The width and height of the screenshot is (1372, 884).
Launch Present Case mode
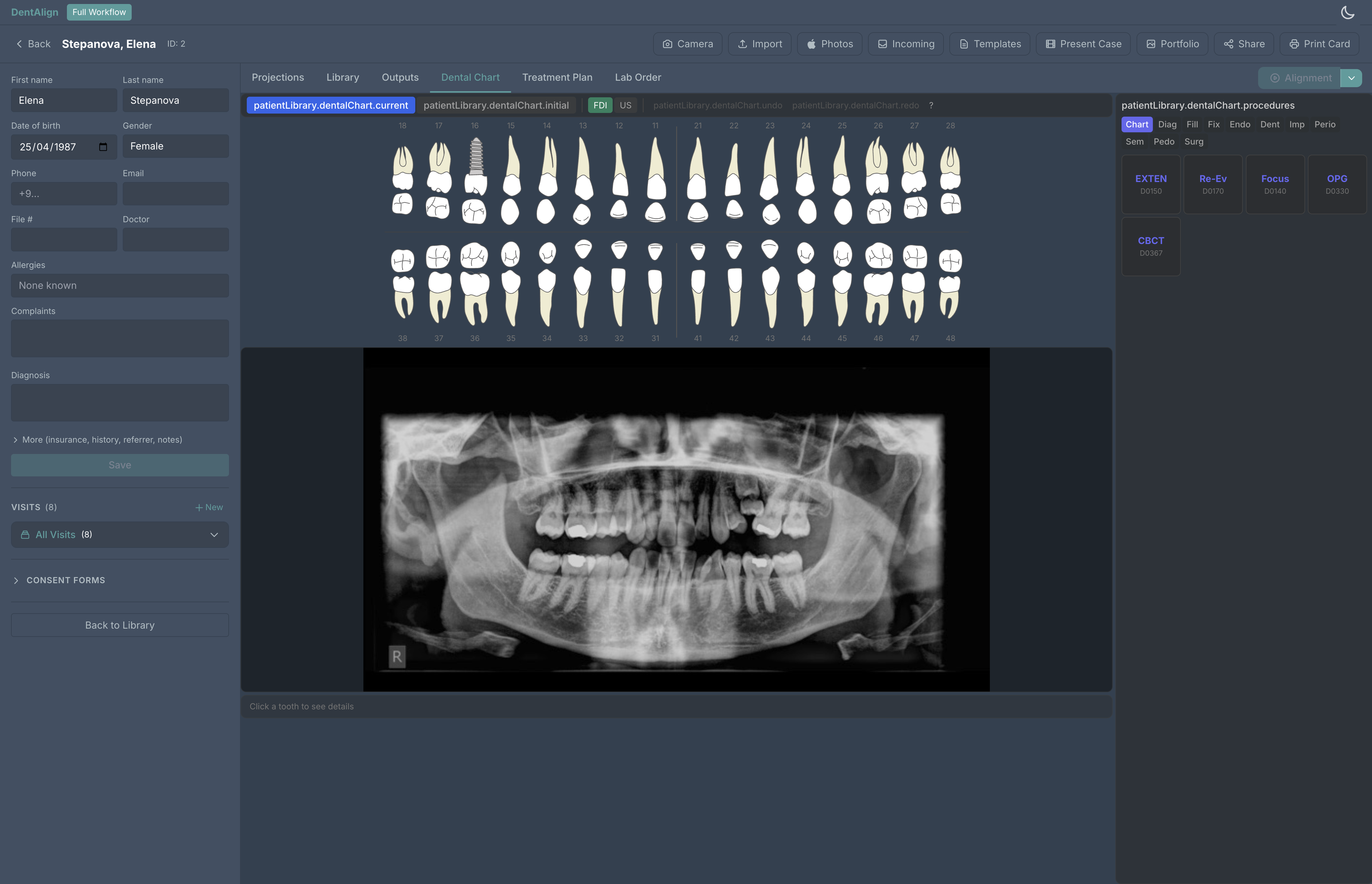pyautogui.click(x=1083, y=44)
